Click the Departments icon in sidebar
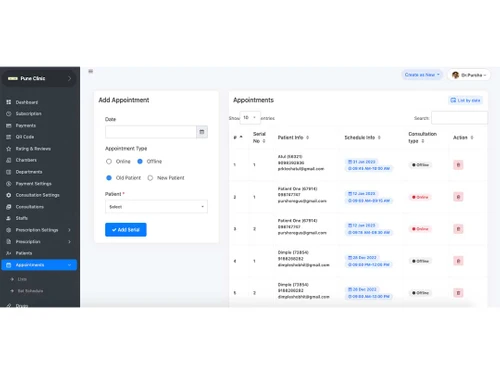 [x=9, y=172]
